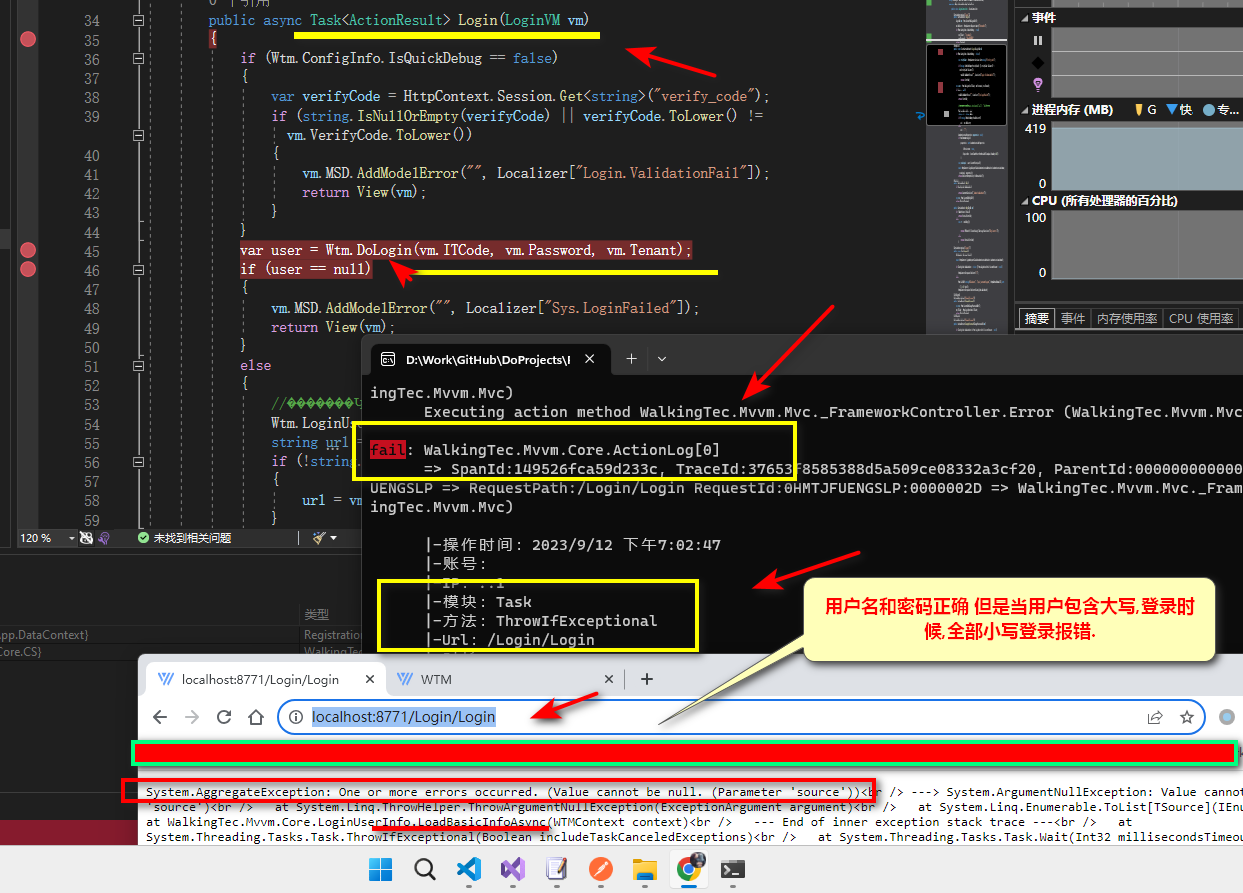Bookmark the page with the star icon

(1187, 717)
